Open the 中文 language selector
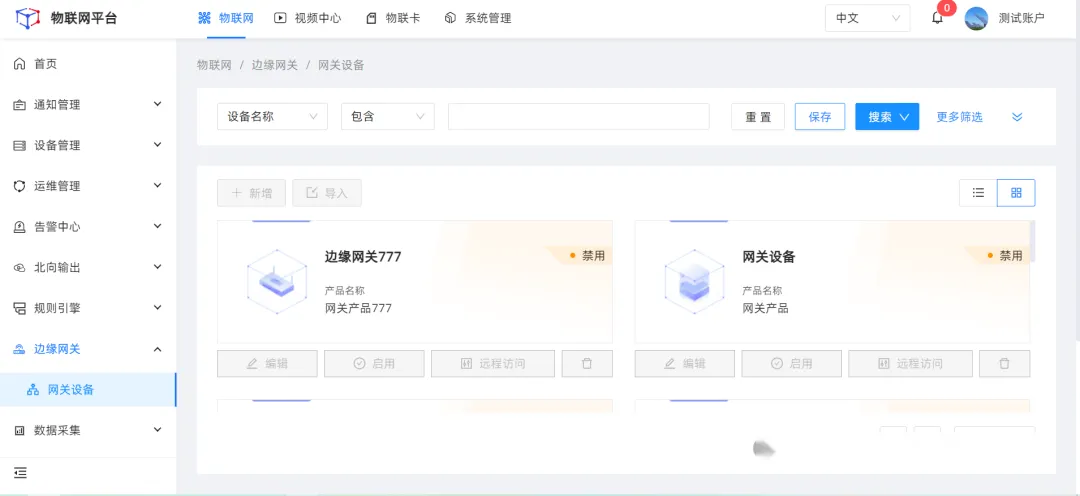 pos(867,19)
